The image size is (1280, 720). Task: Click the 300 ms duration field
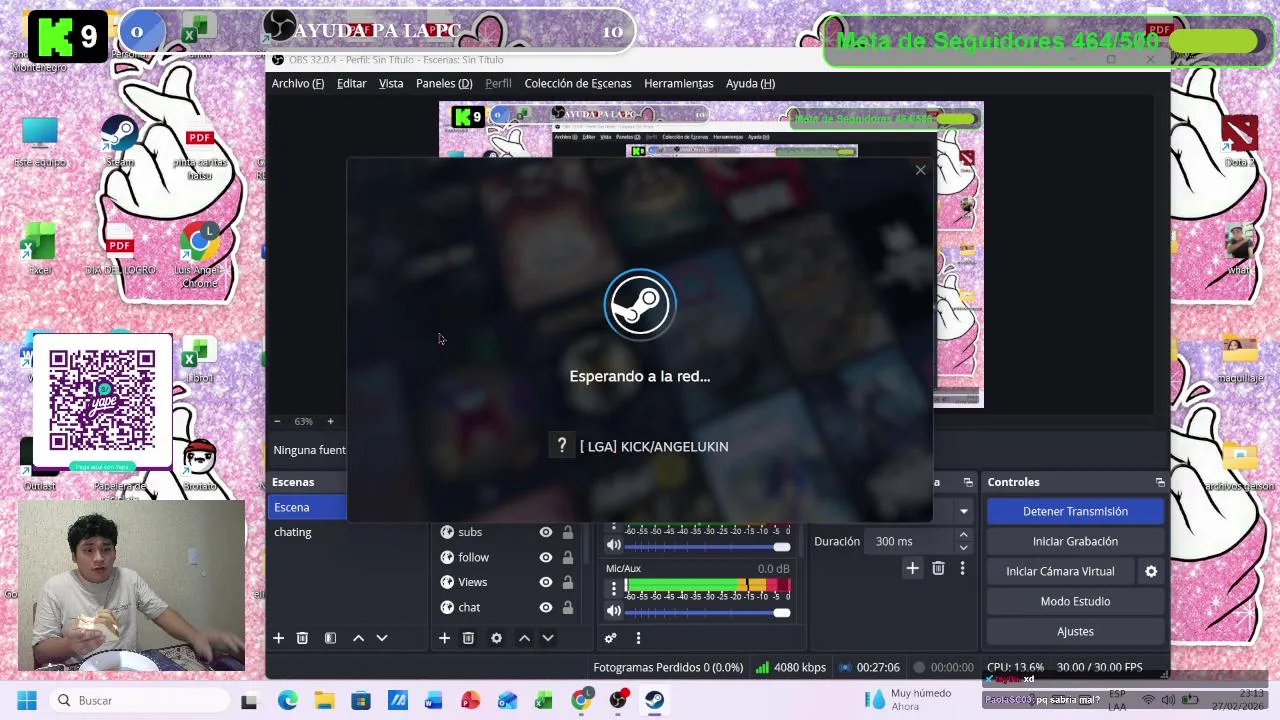click(910, 541)
